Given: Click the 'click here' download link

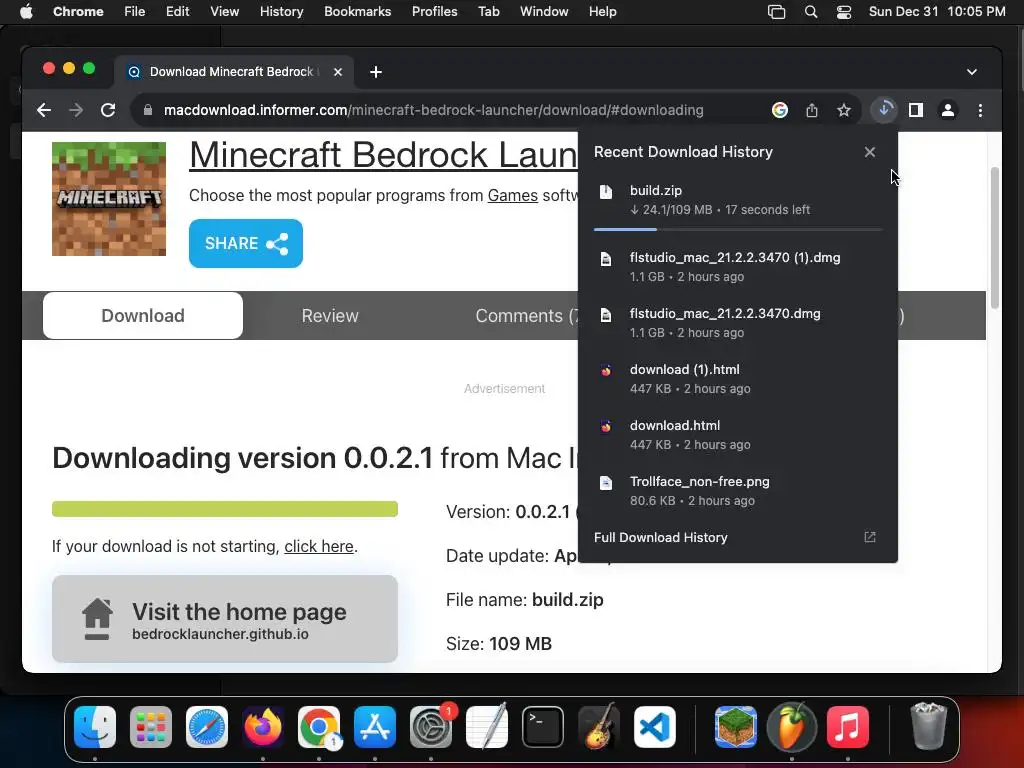Looking at the screenshot, I should point(319,546).
